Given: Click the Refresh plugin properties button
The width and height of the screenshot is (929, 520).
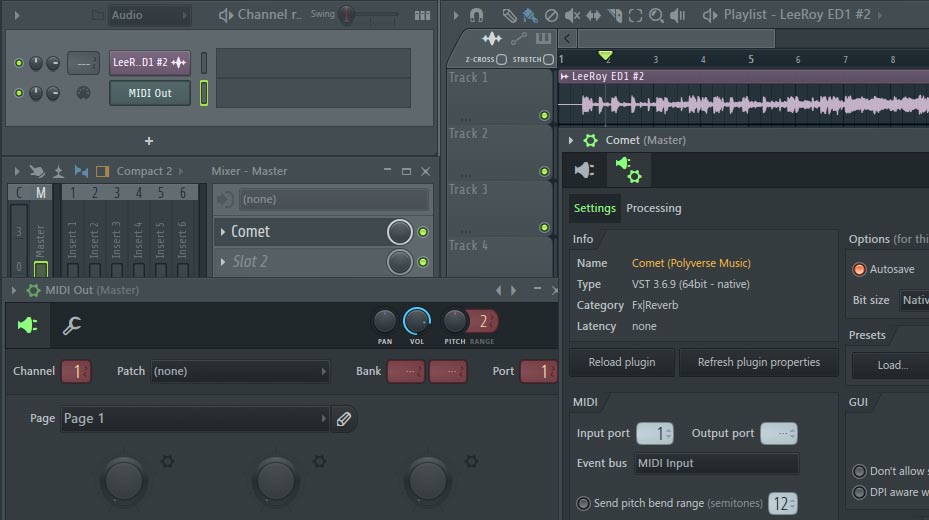Looking at the screenshot, I should (758, 362).
